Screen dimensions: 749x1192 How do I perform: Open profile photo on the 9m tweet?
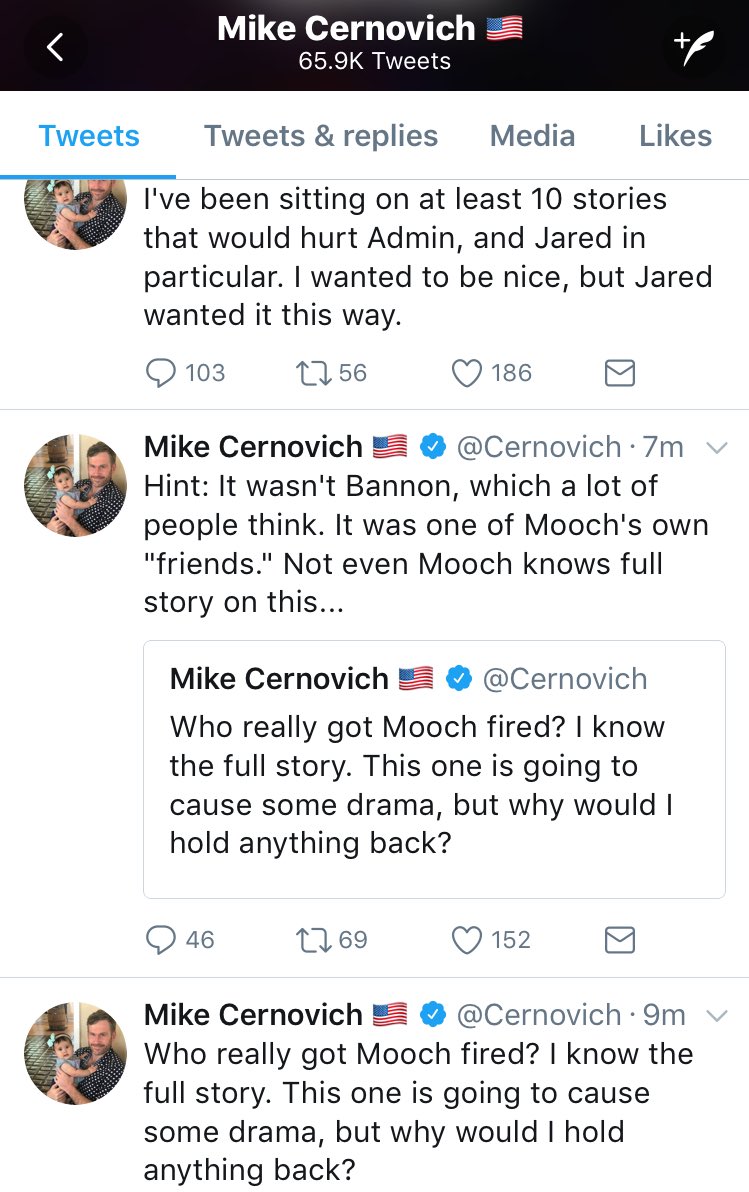pos(74,1051)
